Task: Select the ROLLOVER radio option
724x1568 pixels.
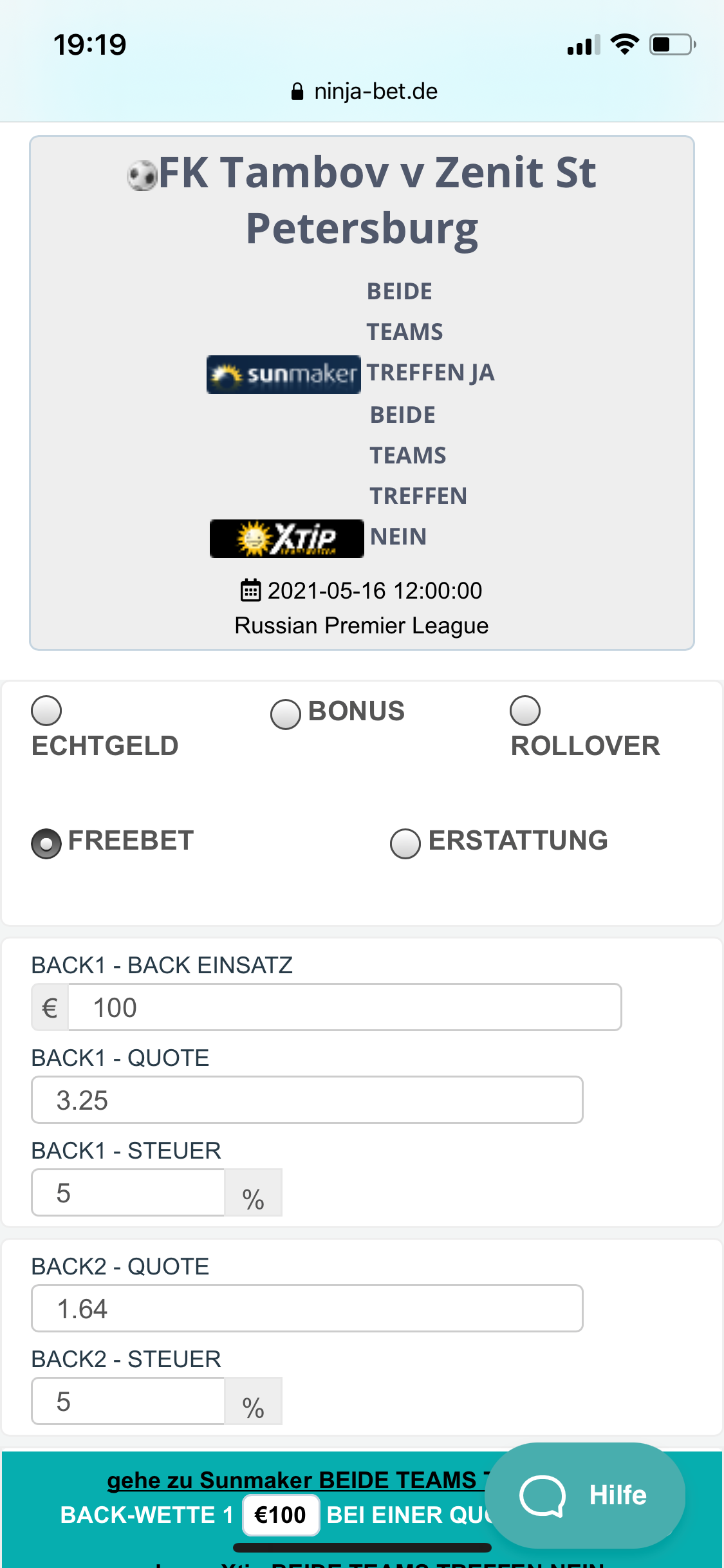Action: (525, 711)
